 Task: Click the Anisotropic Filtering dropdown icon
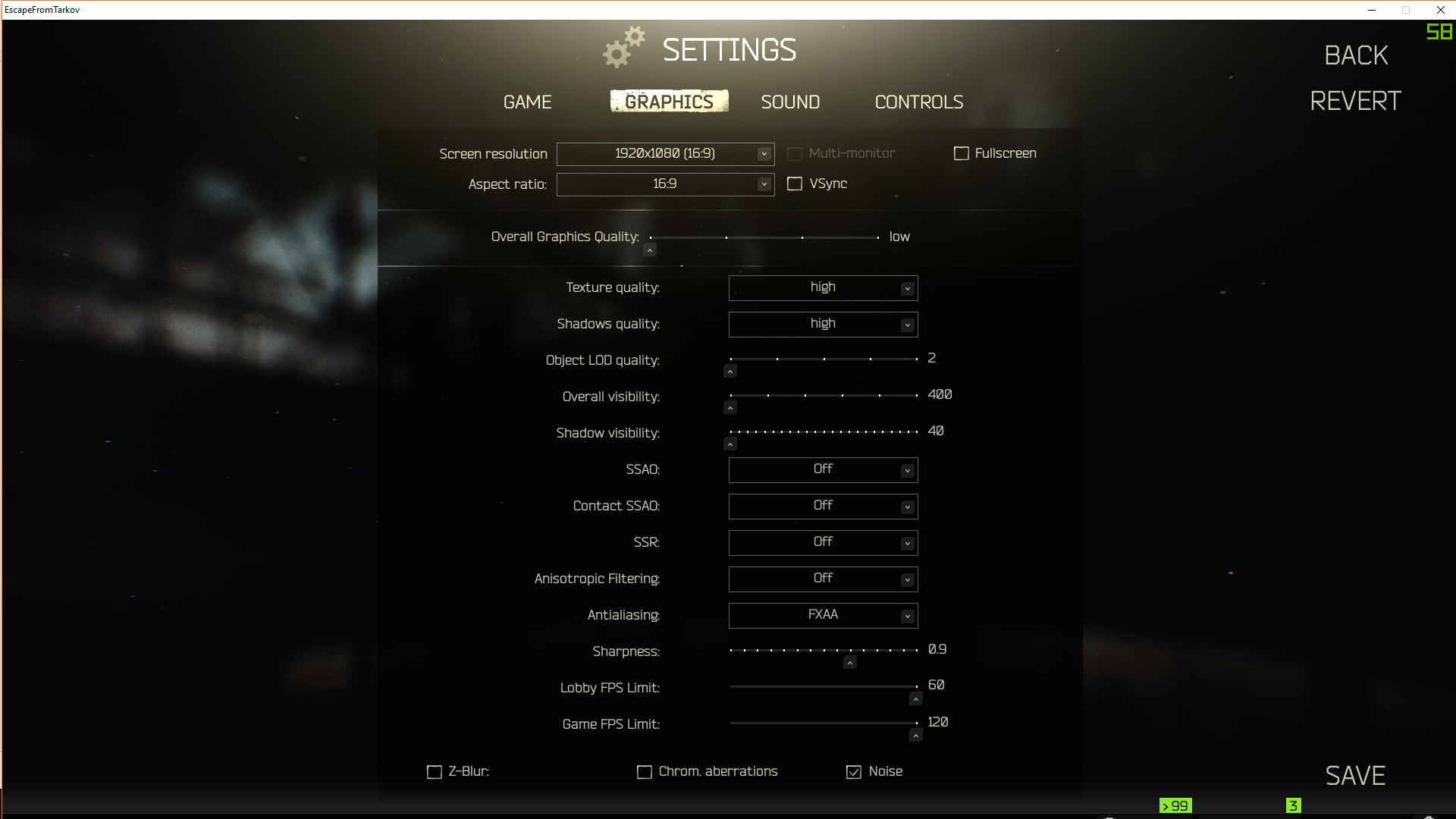[x=907, y=579]
